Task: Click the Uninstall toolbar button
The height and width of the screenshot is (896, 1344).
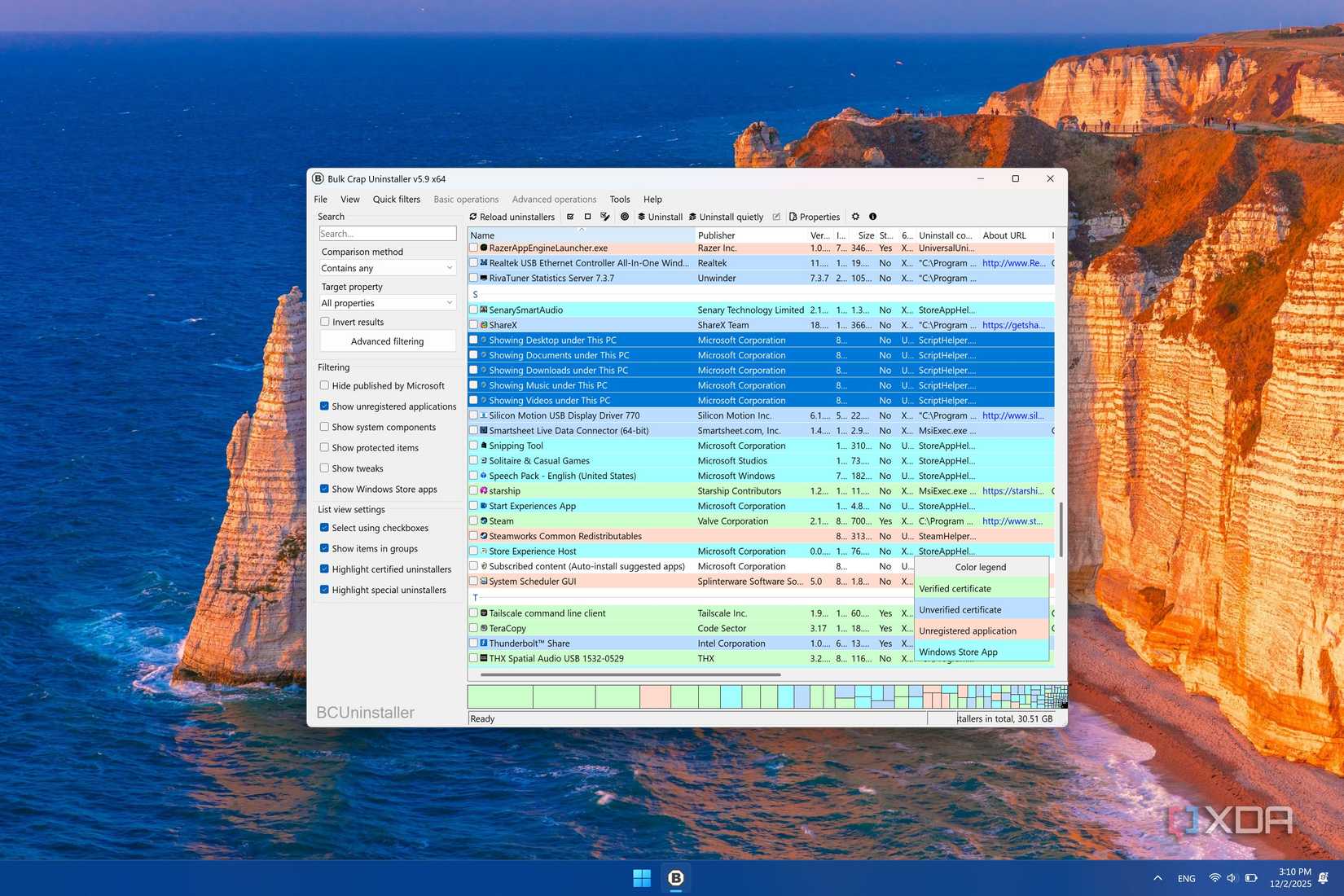Action: tap(660, 217)
